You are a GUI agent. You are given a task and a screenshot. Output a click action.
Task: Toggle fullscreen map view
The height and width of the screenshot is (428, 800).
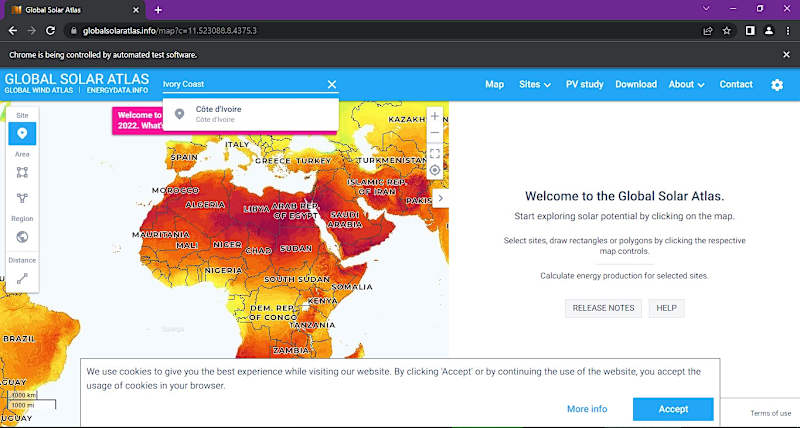(434, 154)
